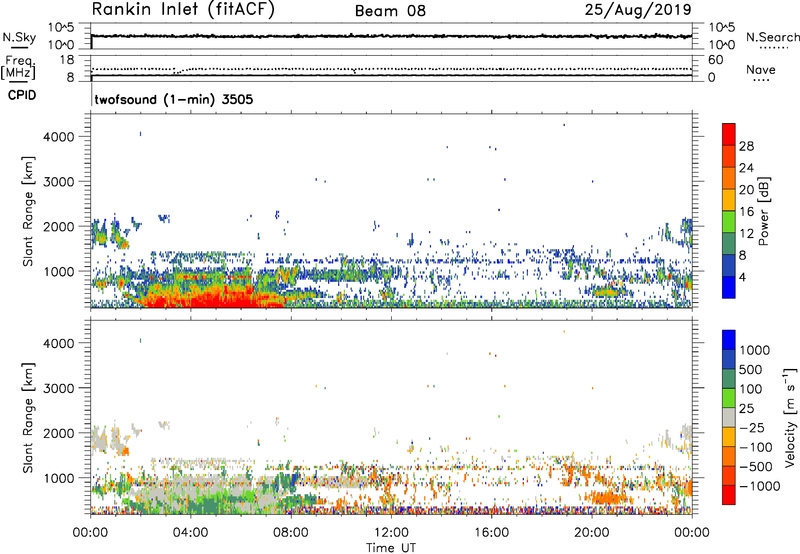Click the '-500' velocity colorbar label
Image resolution: width=800 pixels, height=554 pixels.
(x=756, y=466)
